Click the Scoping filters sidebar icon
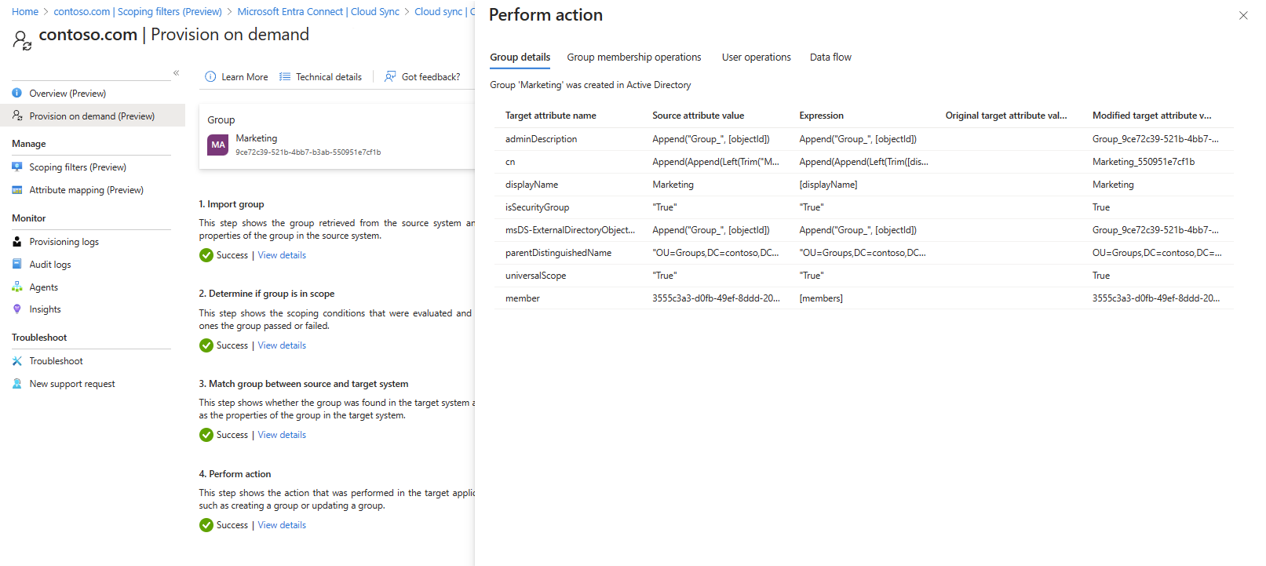This screenshot has width=1266, height=566. click(x=17, y=167)
